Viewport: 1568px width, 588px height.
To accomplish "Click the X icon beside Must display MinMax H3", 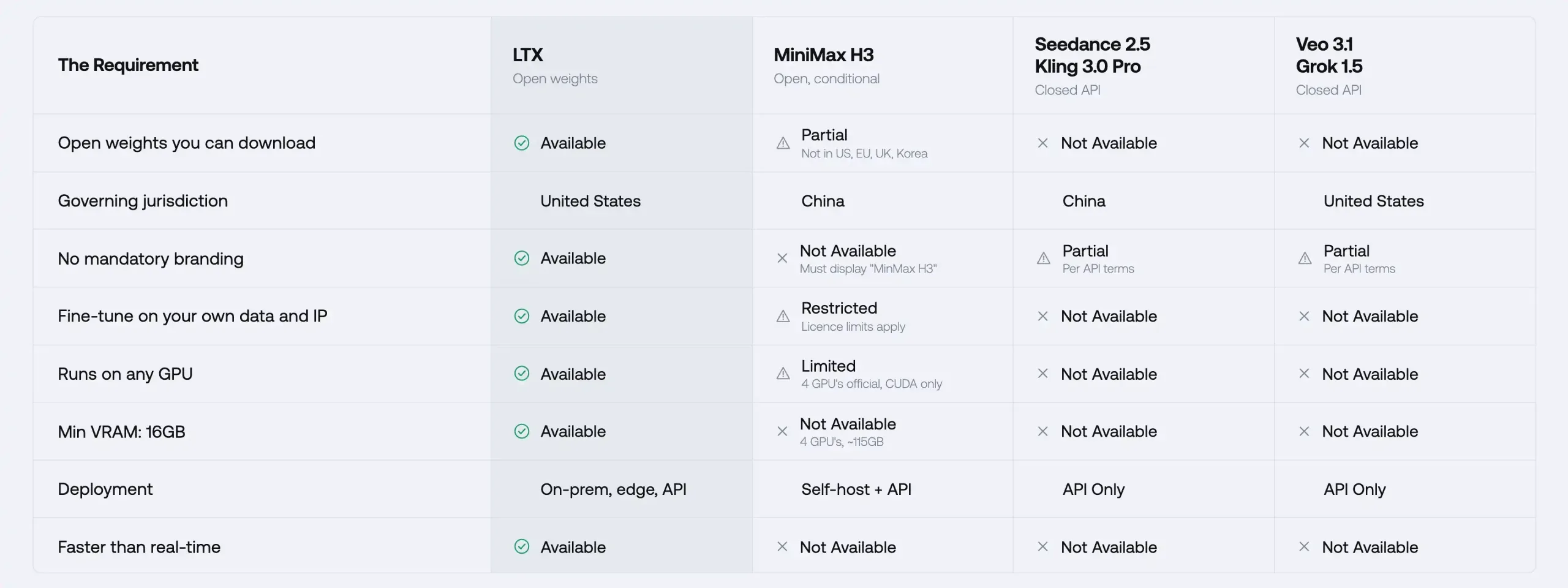I will click(x=782, y=258).
